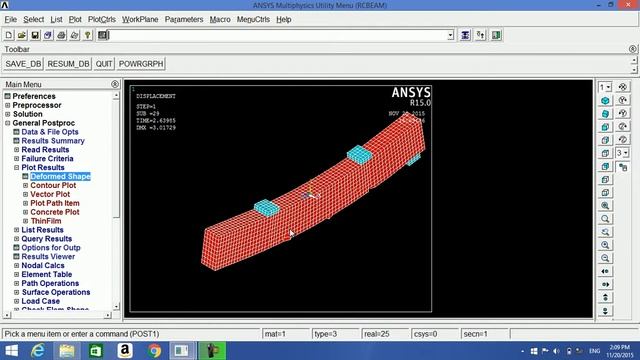Click the command input text field
This screenshot has height=360, width=640.
(x=278, y=35)
